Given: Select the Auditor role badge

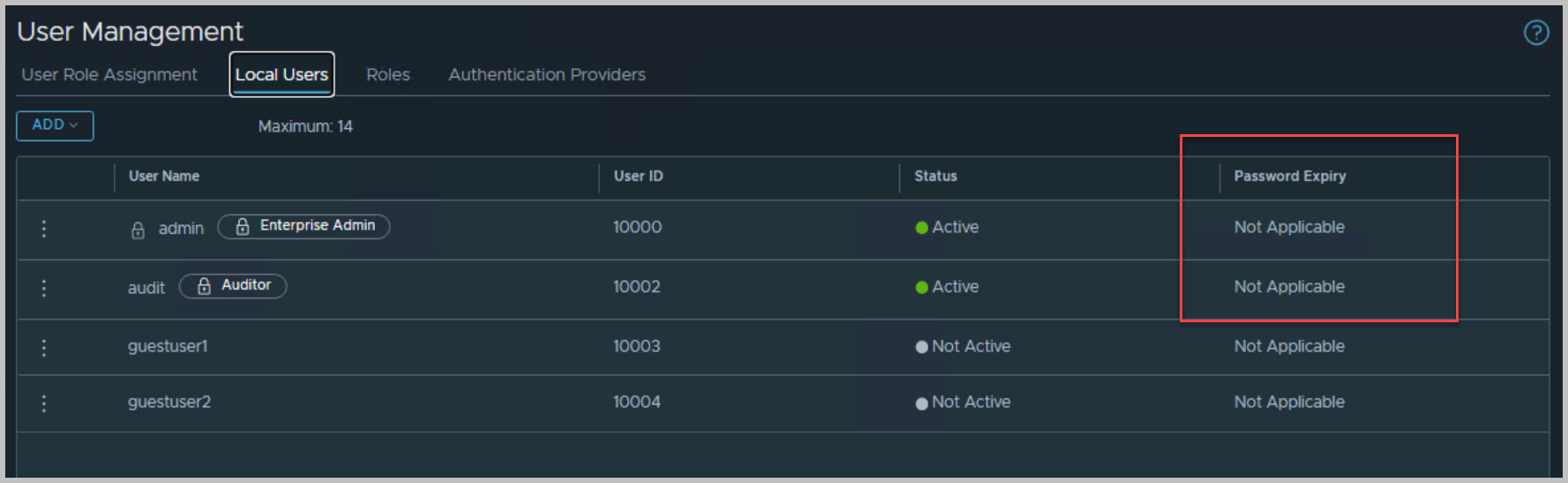Looking at the screenshot, I should (x=245, y=285).
